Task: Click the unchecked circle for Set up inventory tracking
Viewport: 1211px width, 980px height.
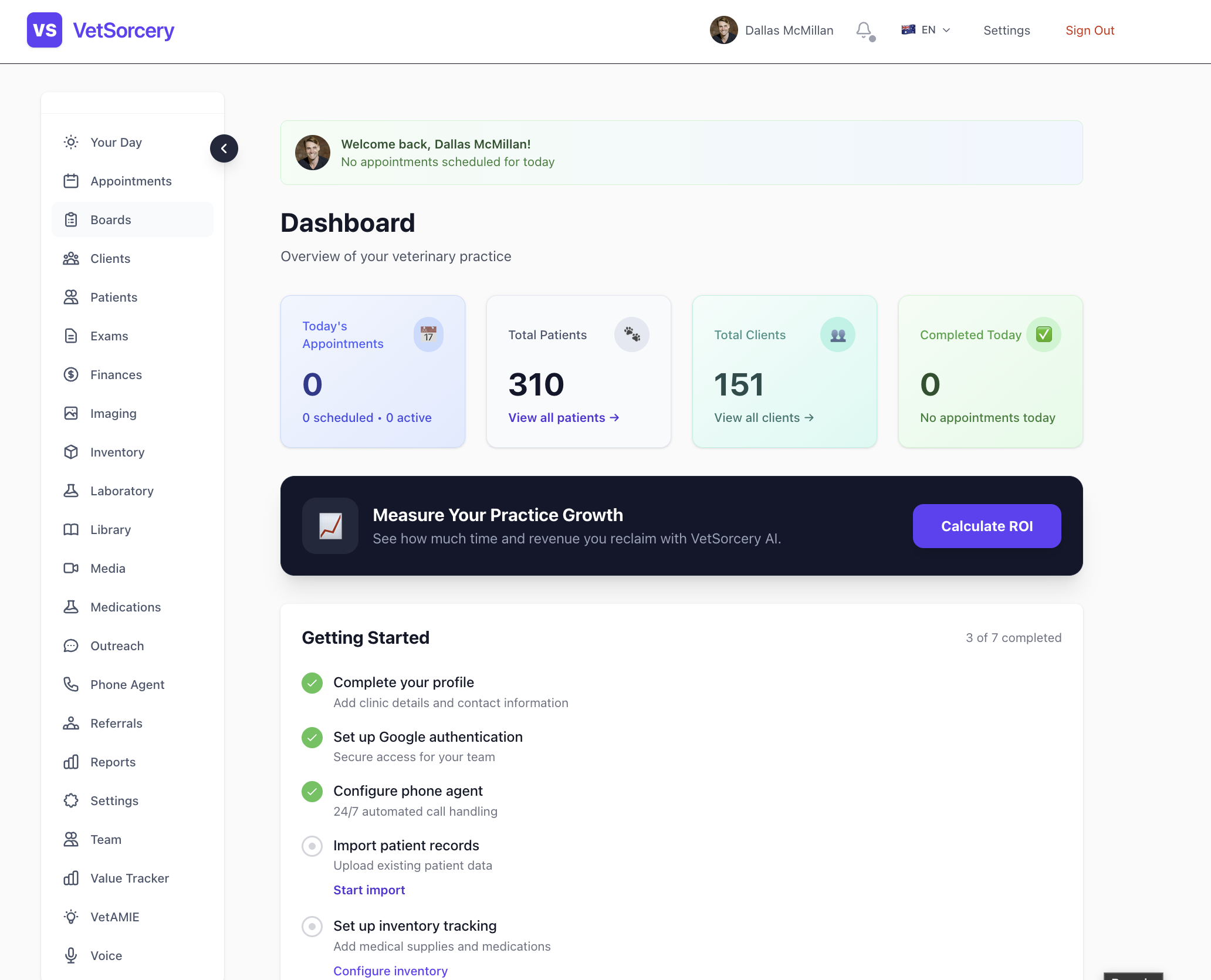Action: coord(312,926)
